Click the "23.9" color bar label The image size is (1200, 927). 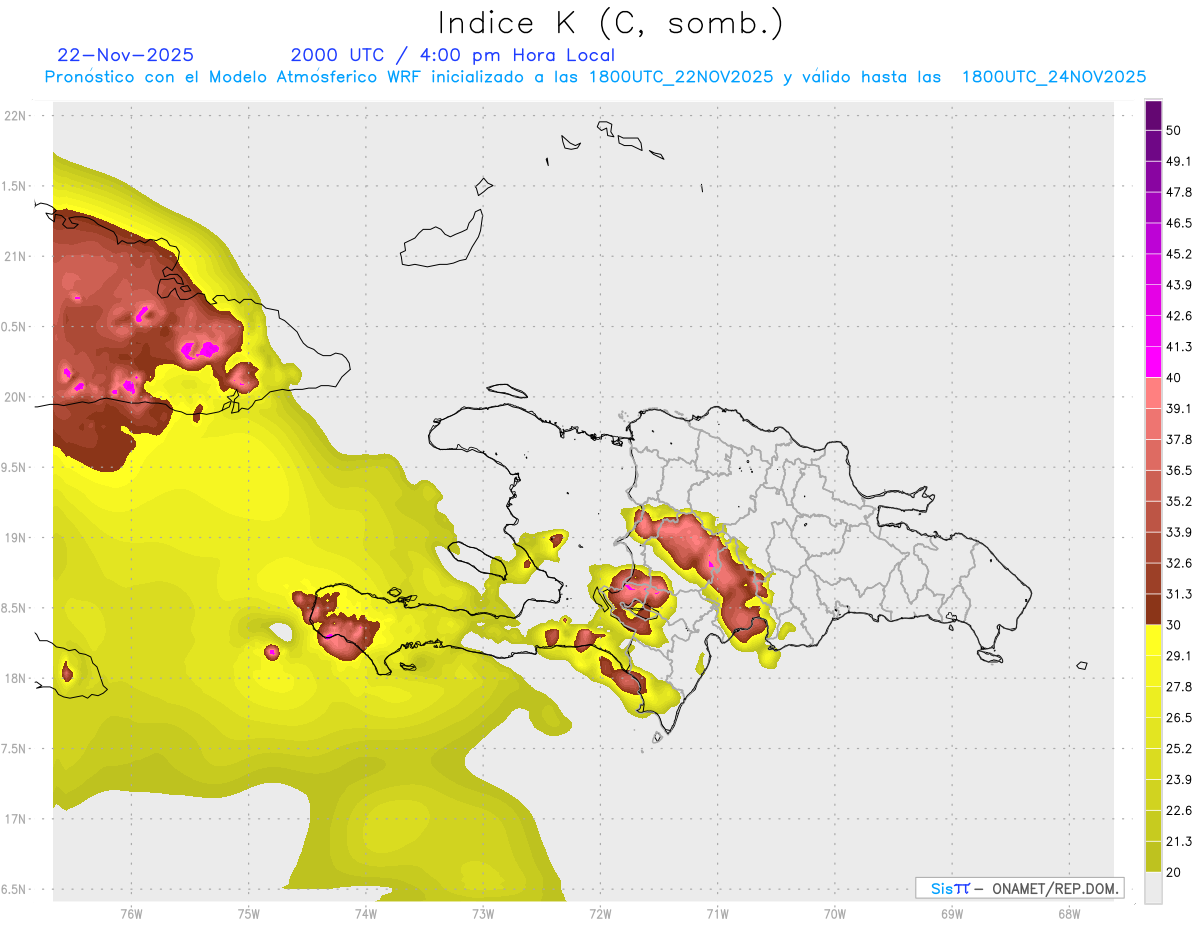1178,779
